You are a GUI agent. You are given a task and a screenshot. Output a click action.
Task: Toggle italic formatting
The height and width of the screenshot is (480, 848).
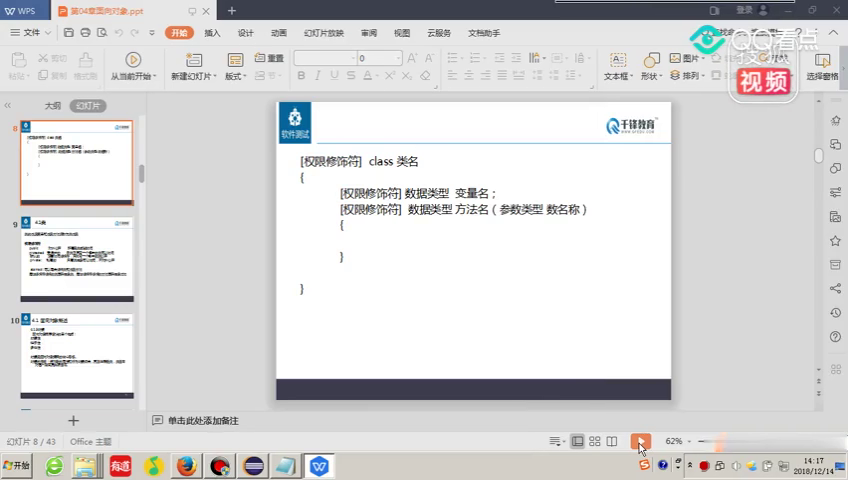pyautogui.click(x=318, y=76)
